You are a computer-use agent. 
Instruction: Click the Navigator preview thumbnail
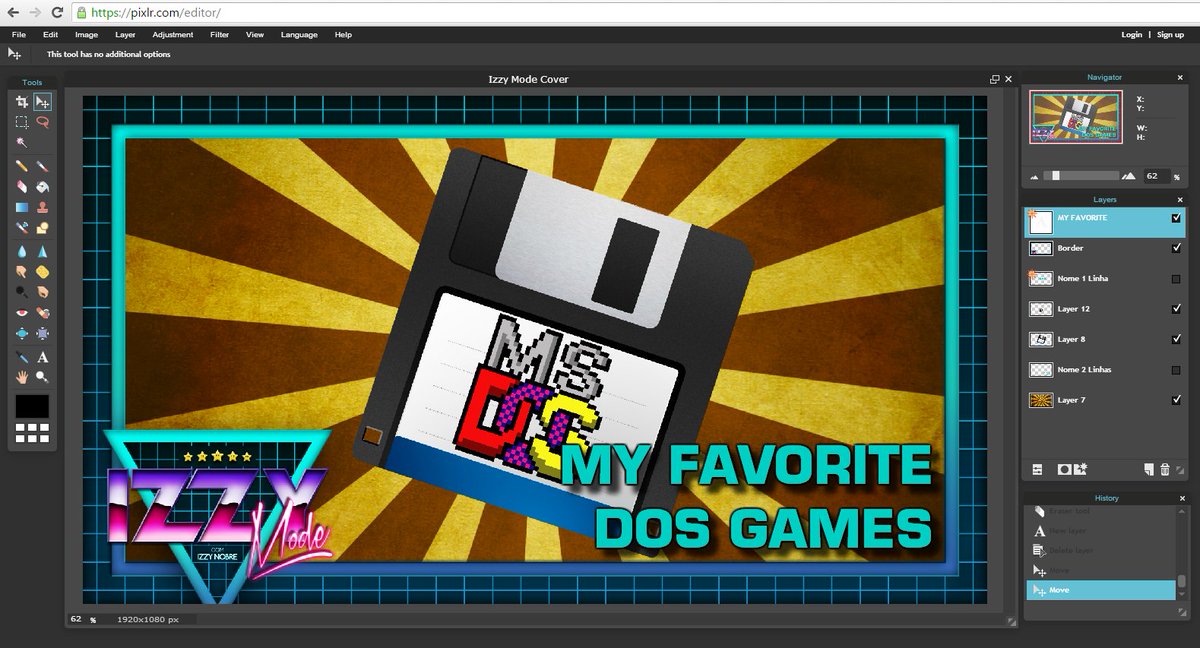(1076, 119)
